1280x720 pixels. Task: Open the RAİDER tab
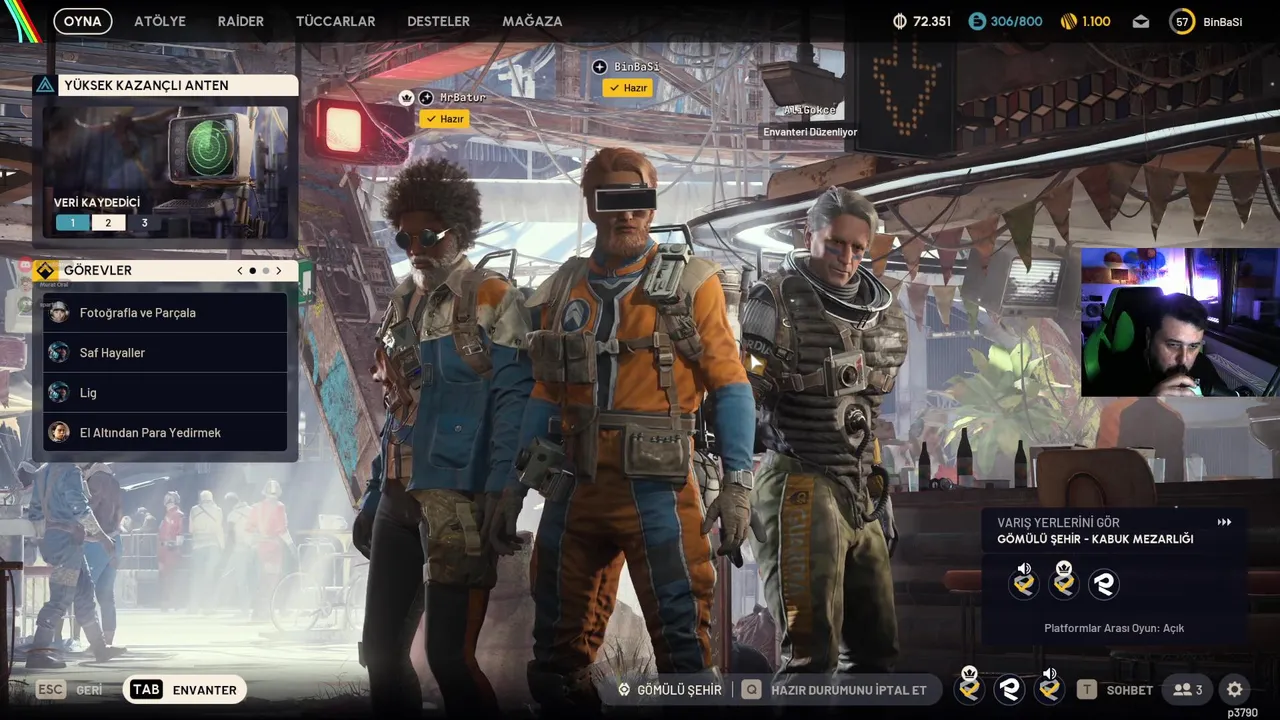[241, 21]
